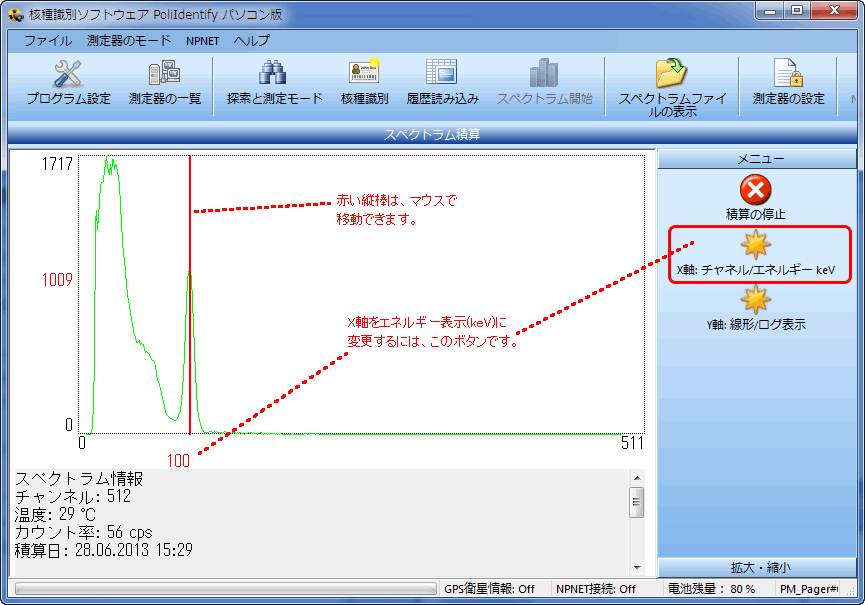Image resolution: width=865 pixels, height=605 pixels.
Task: Click scroll up arrow in spectrum info
Action: pos(637,478)
